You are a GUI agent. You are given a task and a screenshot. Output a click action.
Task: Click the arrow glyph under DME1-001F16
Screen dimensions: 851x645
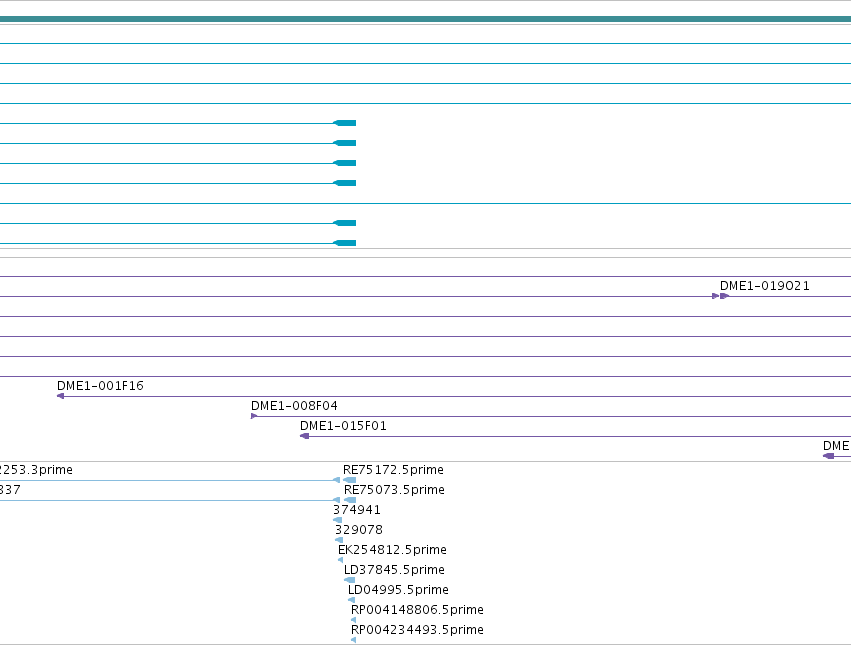(60, 396)
